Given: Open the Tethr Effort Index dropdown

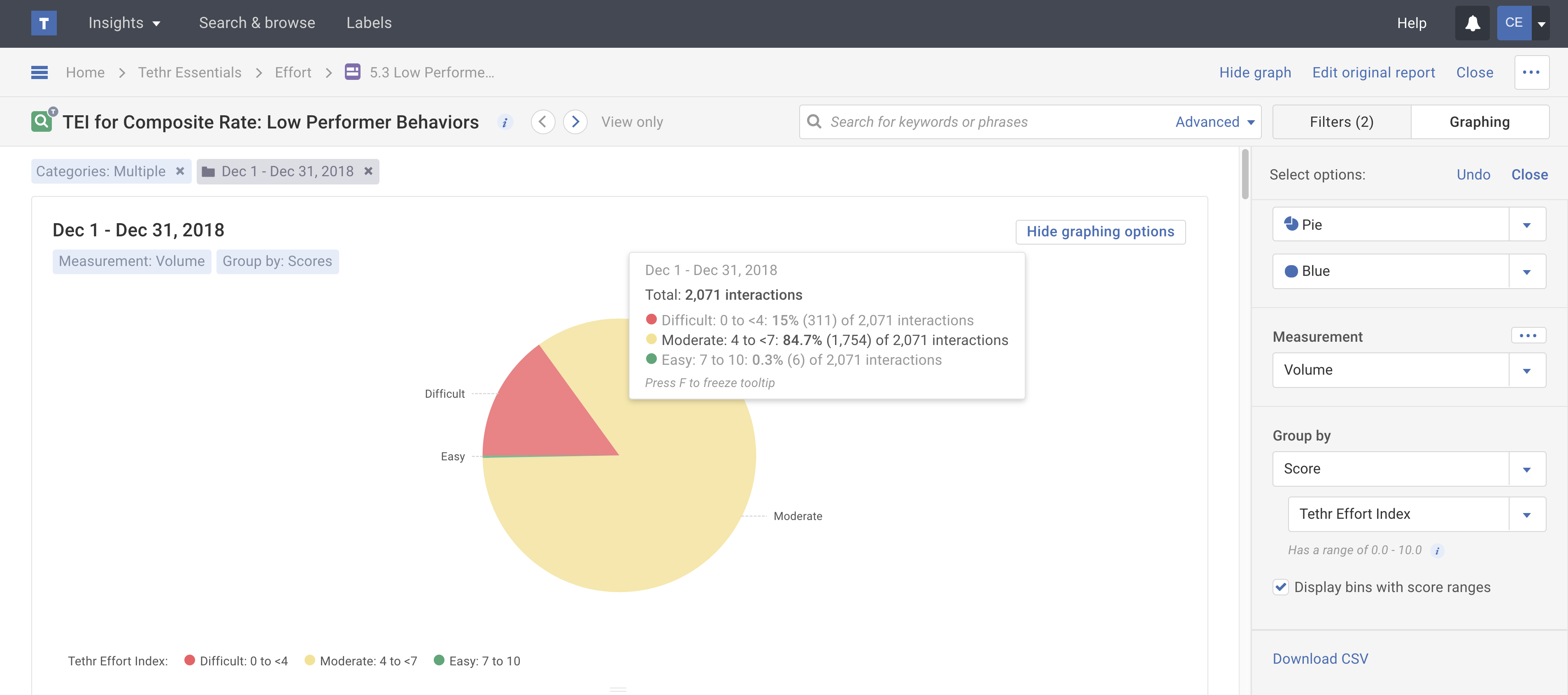Looking at the screenshot, I should [1526, 515].
